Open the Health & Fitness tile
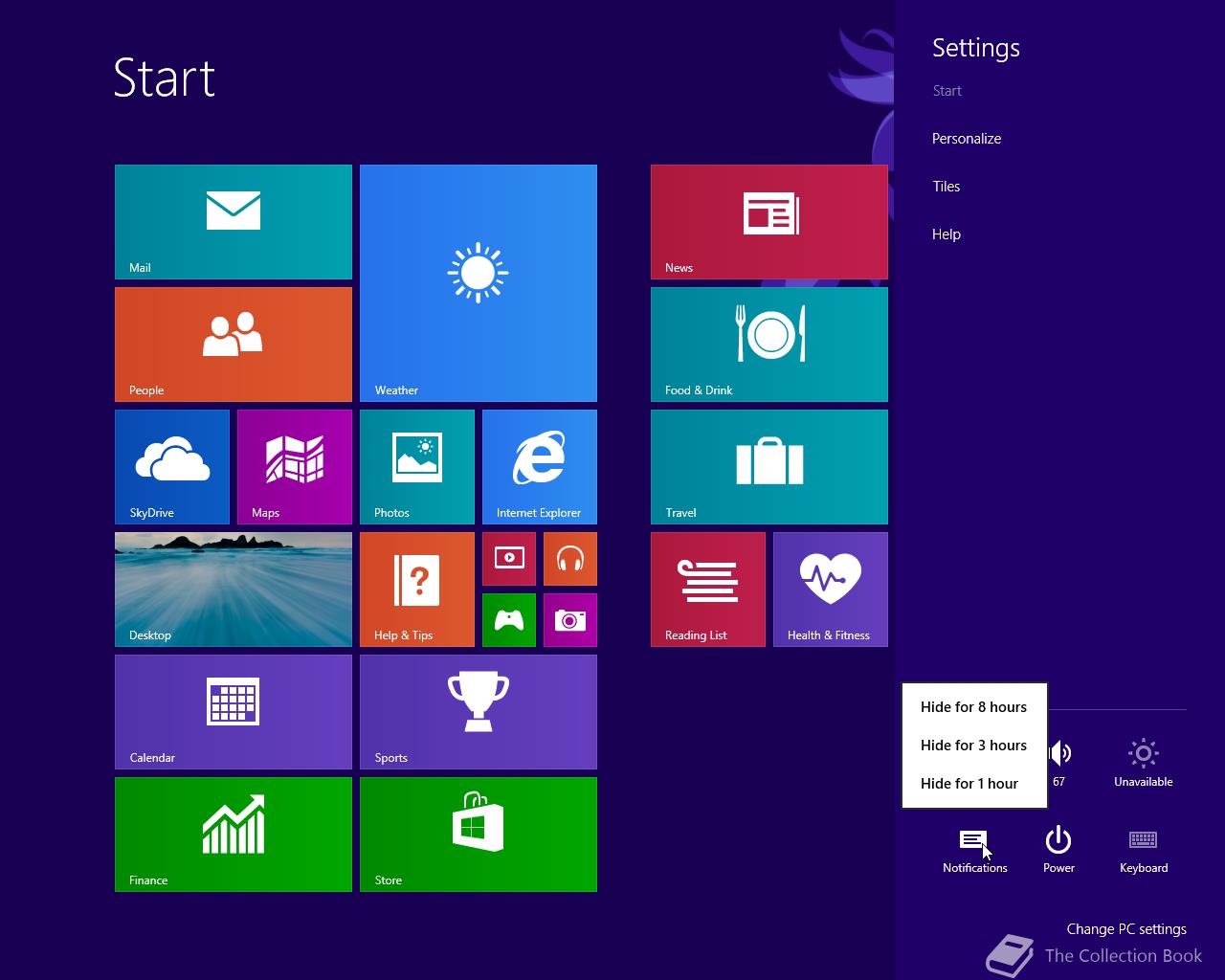The image size is (1225, 980). (831, 590)
